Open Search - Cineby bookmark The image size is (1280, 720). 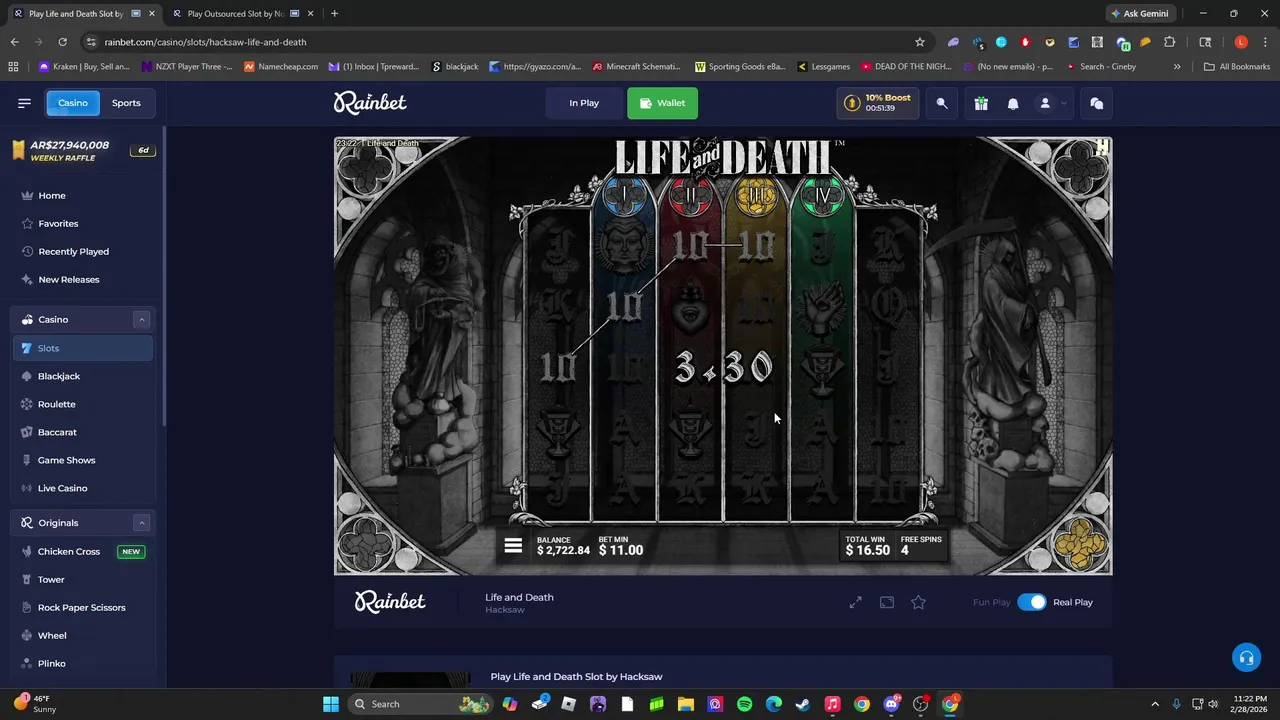1101,67
